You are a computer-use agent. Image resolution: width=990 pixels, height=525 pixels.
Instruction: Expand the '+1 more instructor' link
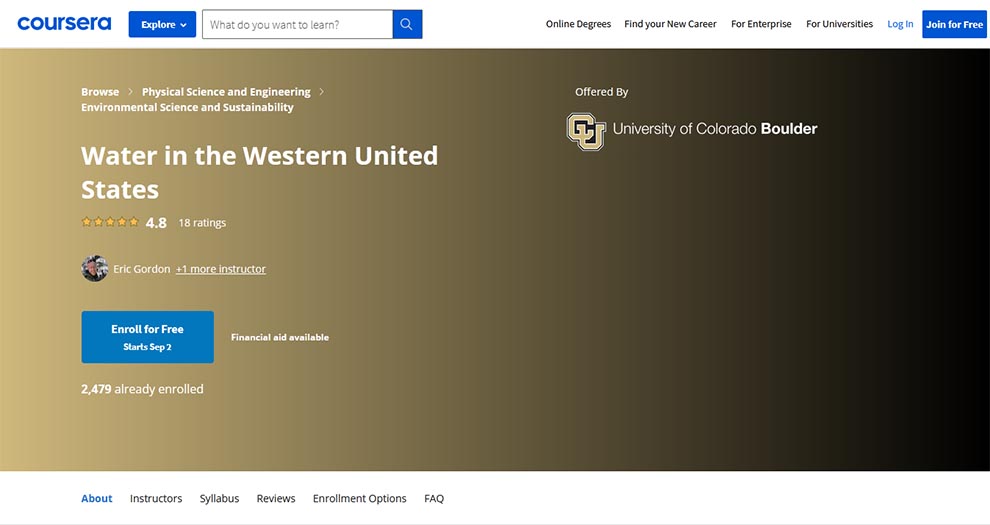pos(221,269)
